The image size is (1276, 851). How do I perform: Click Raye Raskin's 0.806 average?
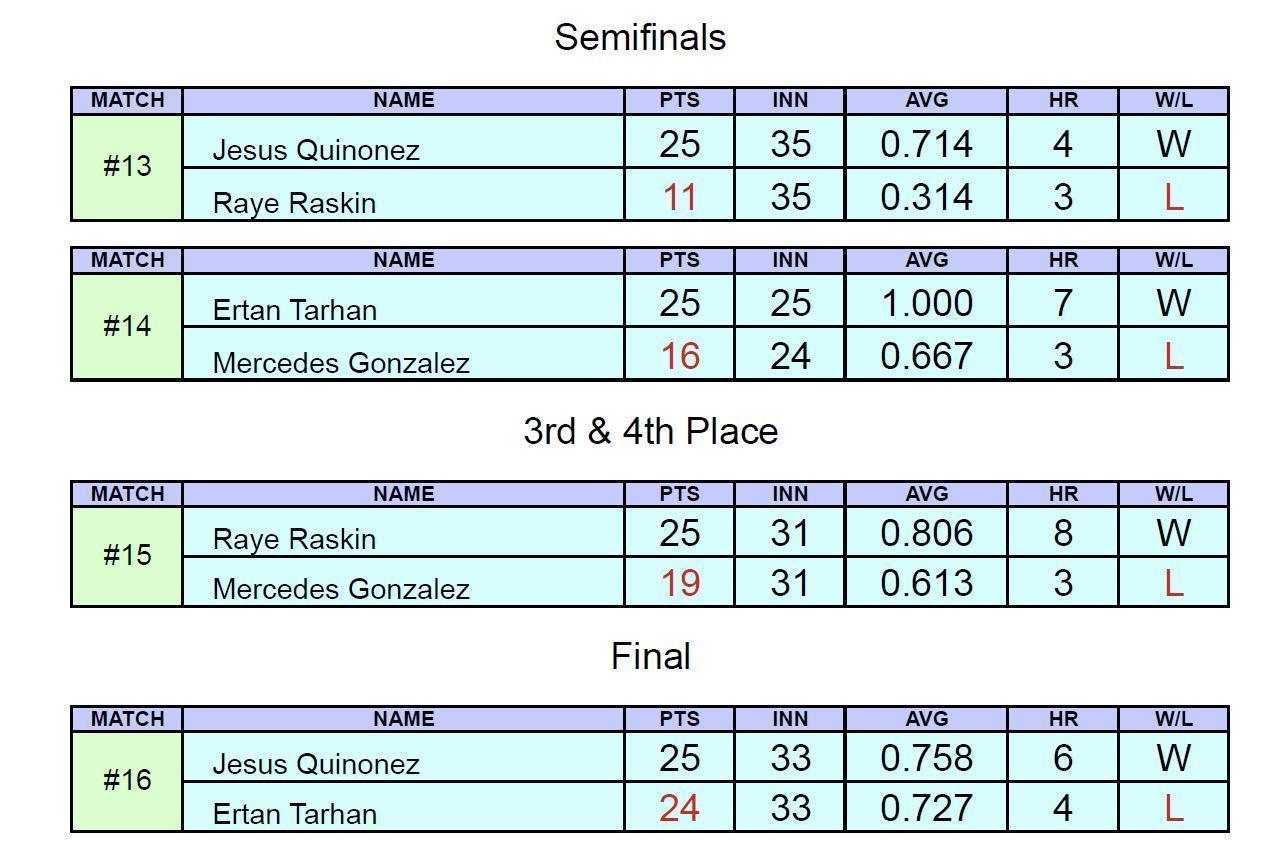pos(926,533)
